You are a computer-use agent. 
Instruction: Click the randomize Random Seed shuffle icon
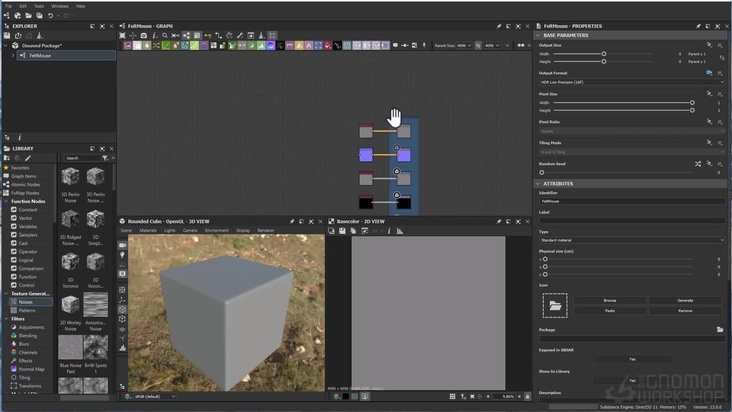click(x=698, y=163)
